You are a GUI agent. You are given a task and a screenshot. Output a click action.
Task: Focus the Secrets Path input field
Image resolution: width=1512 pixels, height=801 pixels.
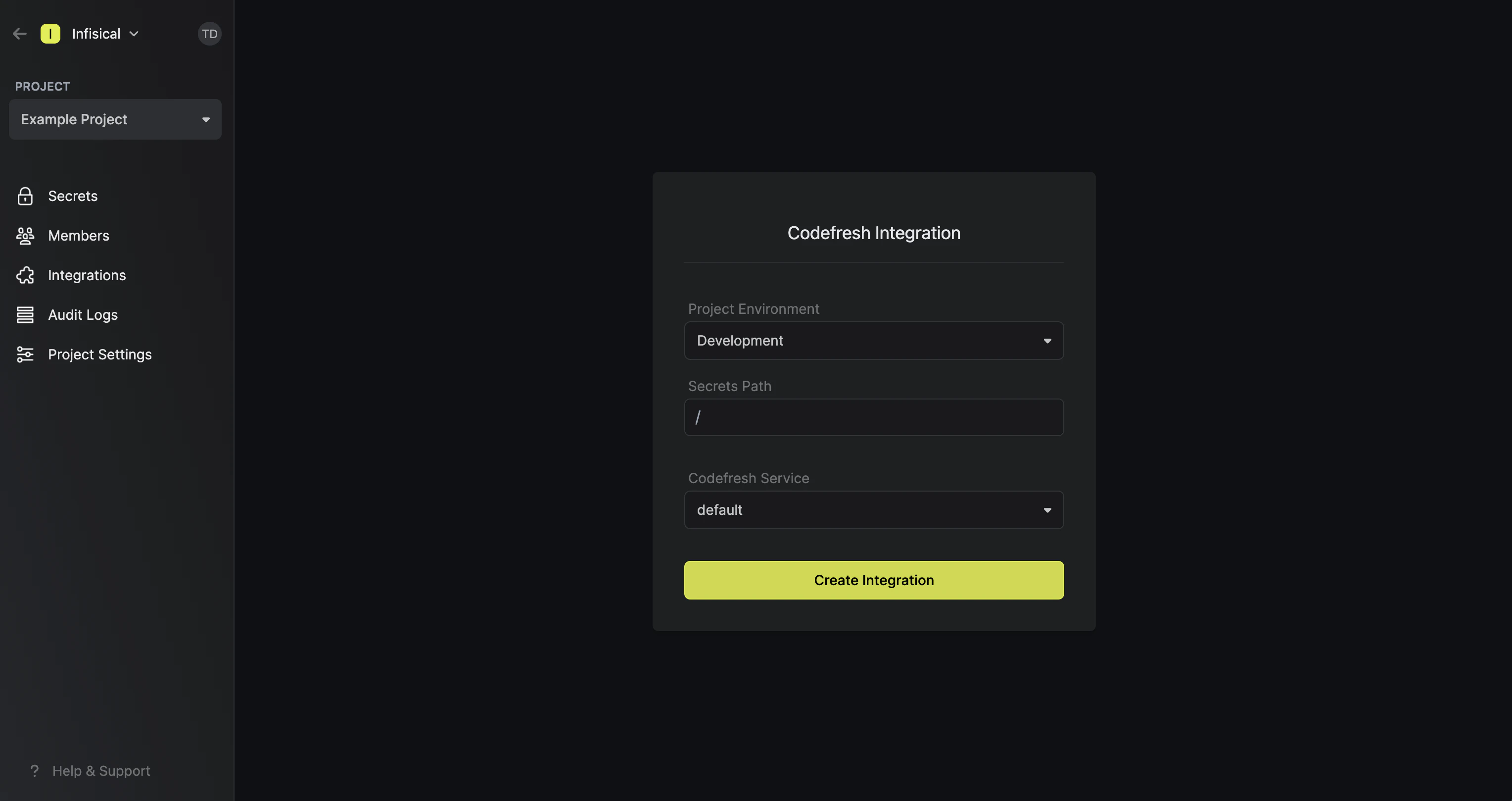point(874,417)
